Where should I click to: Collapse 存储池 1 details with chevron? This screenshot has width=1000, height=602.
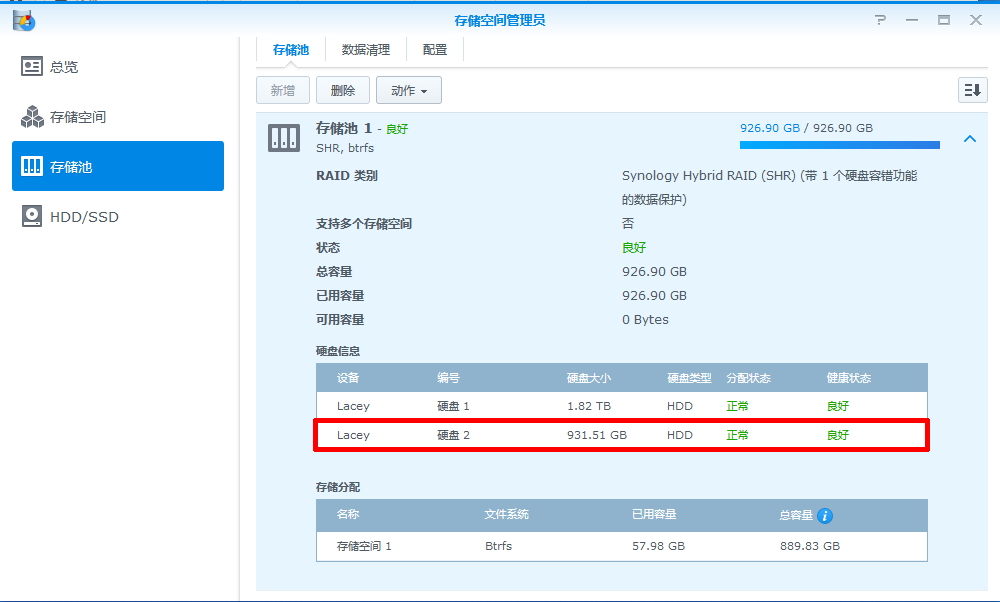(968, 139)
